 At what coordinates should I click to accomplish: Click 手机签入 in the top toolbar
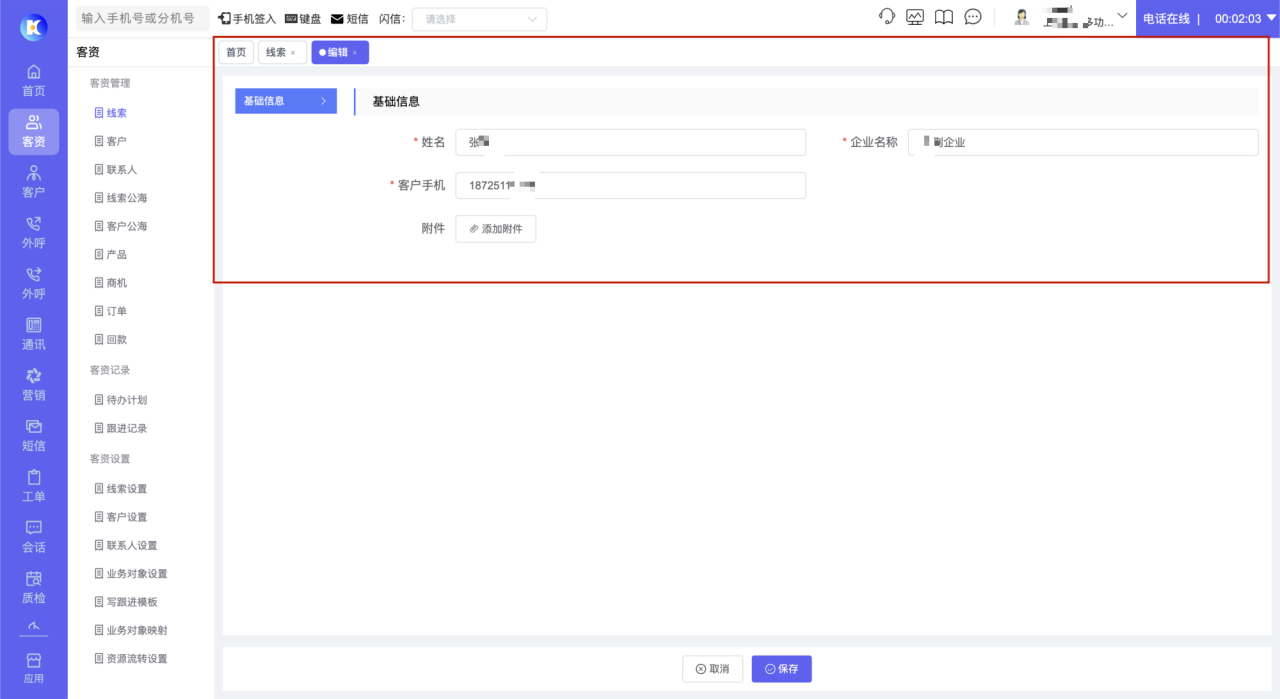tap(247, 19)
